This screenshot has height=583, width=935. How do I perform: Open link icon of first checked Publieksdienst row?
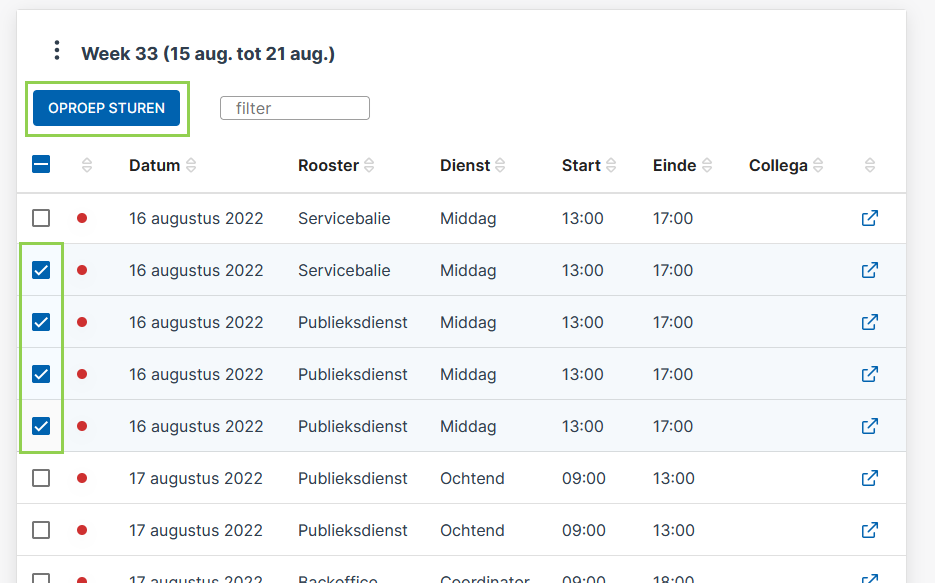coord(869,322)
